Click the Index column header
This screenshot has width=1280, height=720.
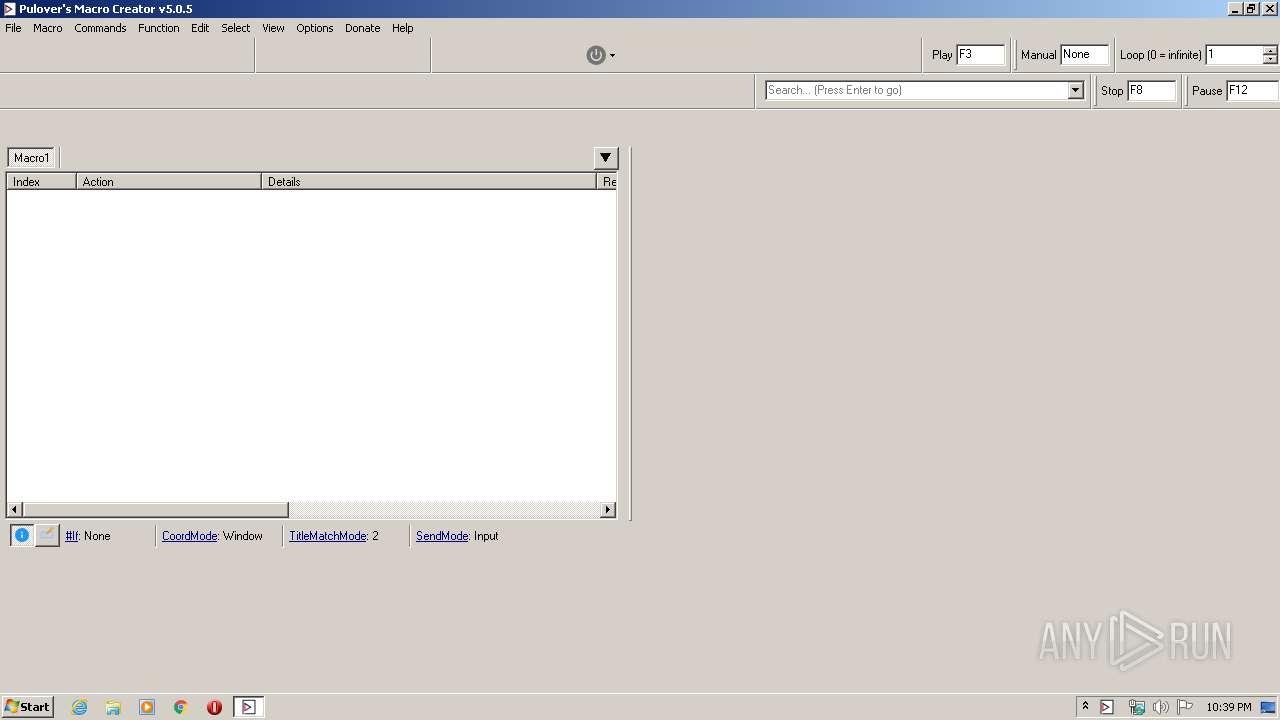pos(41,182)
